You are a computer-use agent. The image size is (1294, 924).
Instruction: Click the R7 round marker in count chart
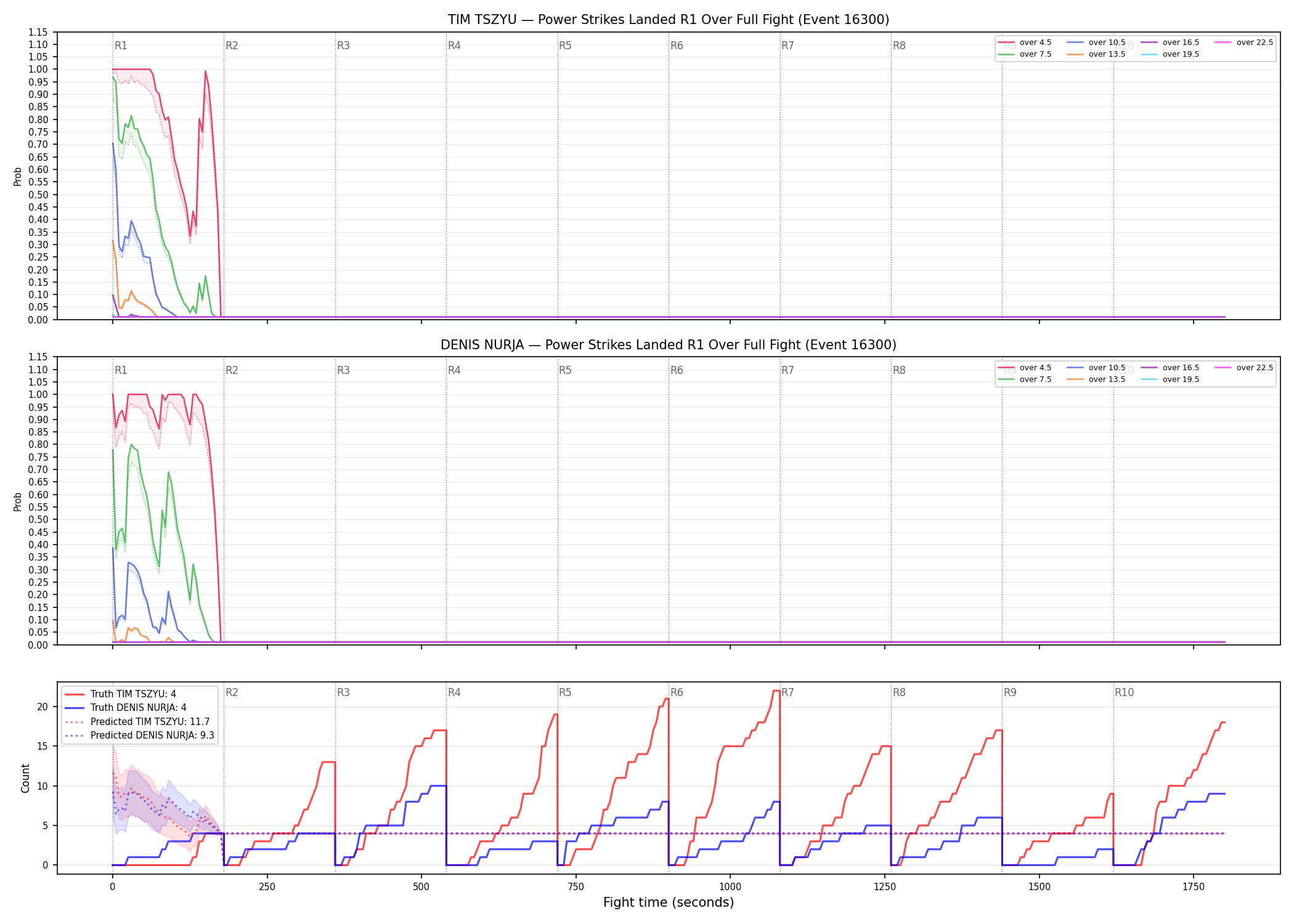point(787,692)
